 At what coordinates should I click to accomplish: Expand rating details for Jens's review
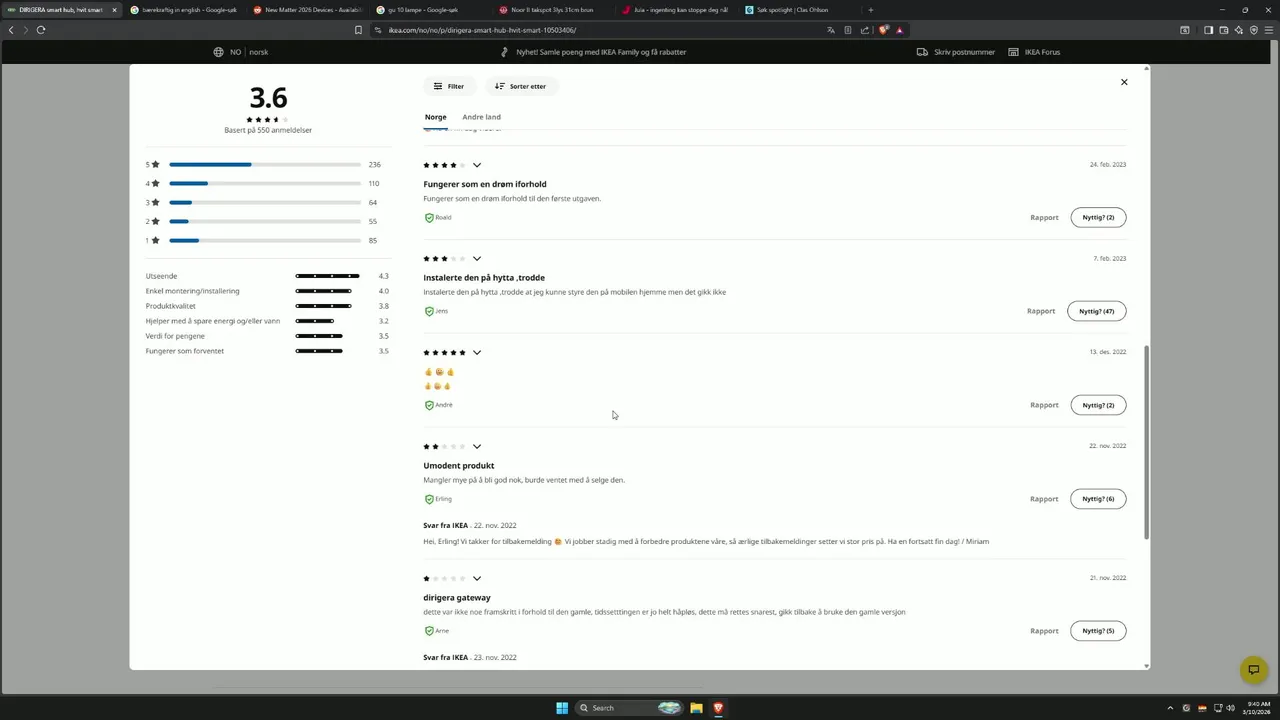coord(477,259)
